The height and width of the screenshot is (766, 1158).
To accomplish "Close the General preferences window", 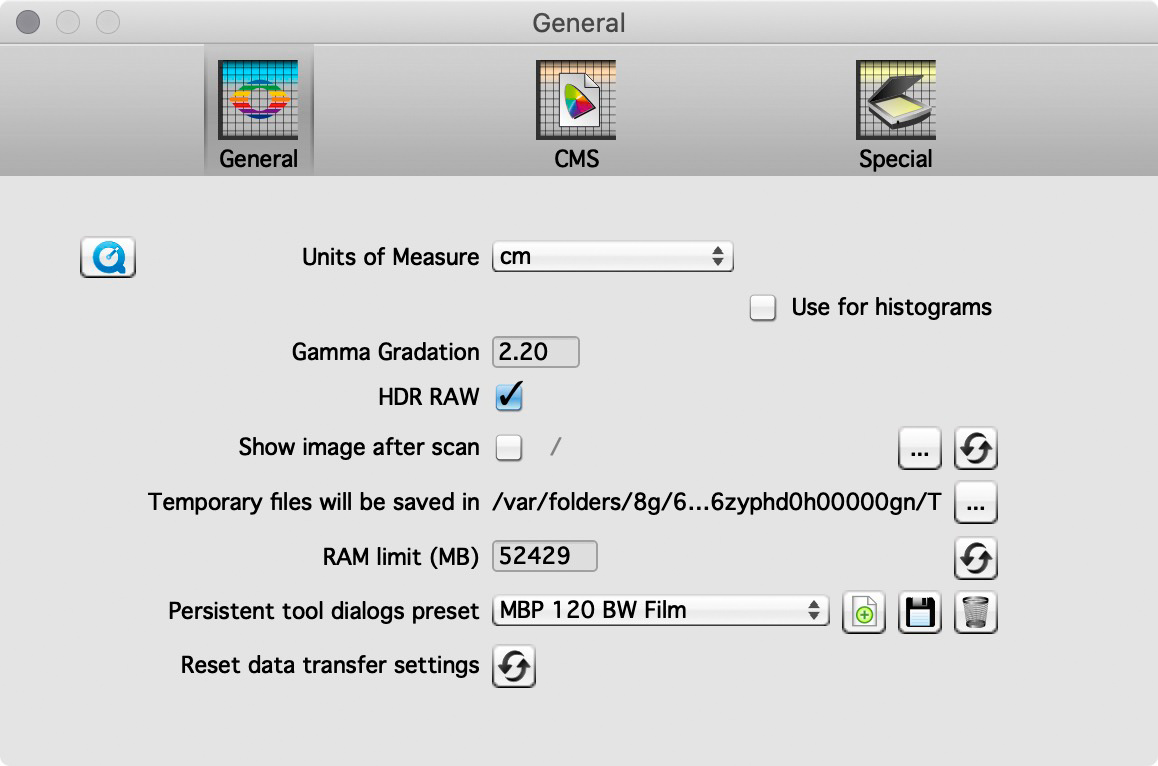I will [x=28, y=21].
